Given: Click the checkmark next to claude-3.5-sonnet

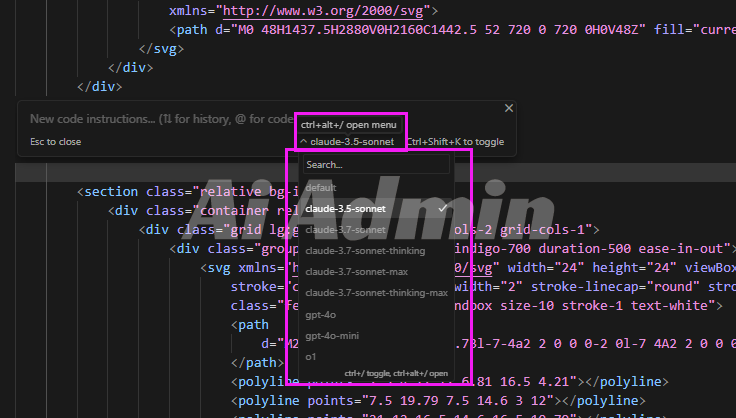Looking at the screenshot, I should pyautogui.click(x=442, y=208).
